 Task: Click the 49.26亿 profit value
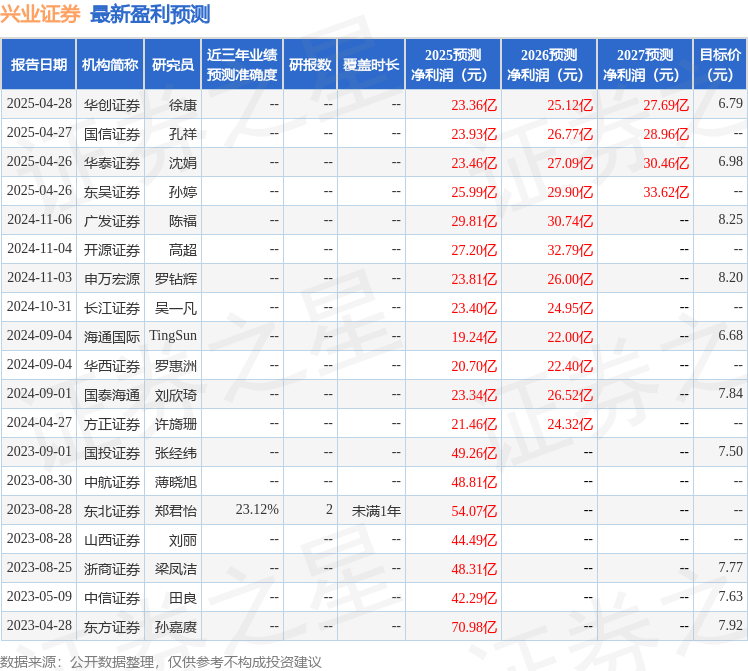click(x=474, y=453)
